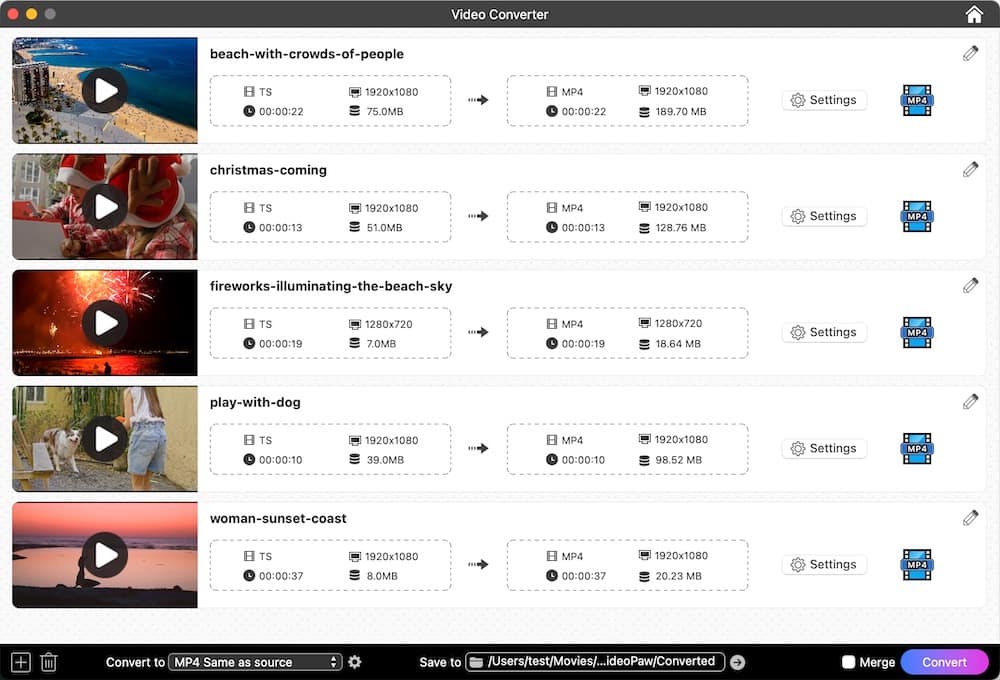Rename beach-with-crowds-of-people using its pencil icon

[x=970, y=53]
